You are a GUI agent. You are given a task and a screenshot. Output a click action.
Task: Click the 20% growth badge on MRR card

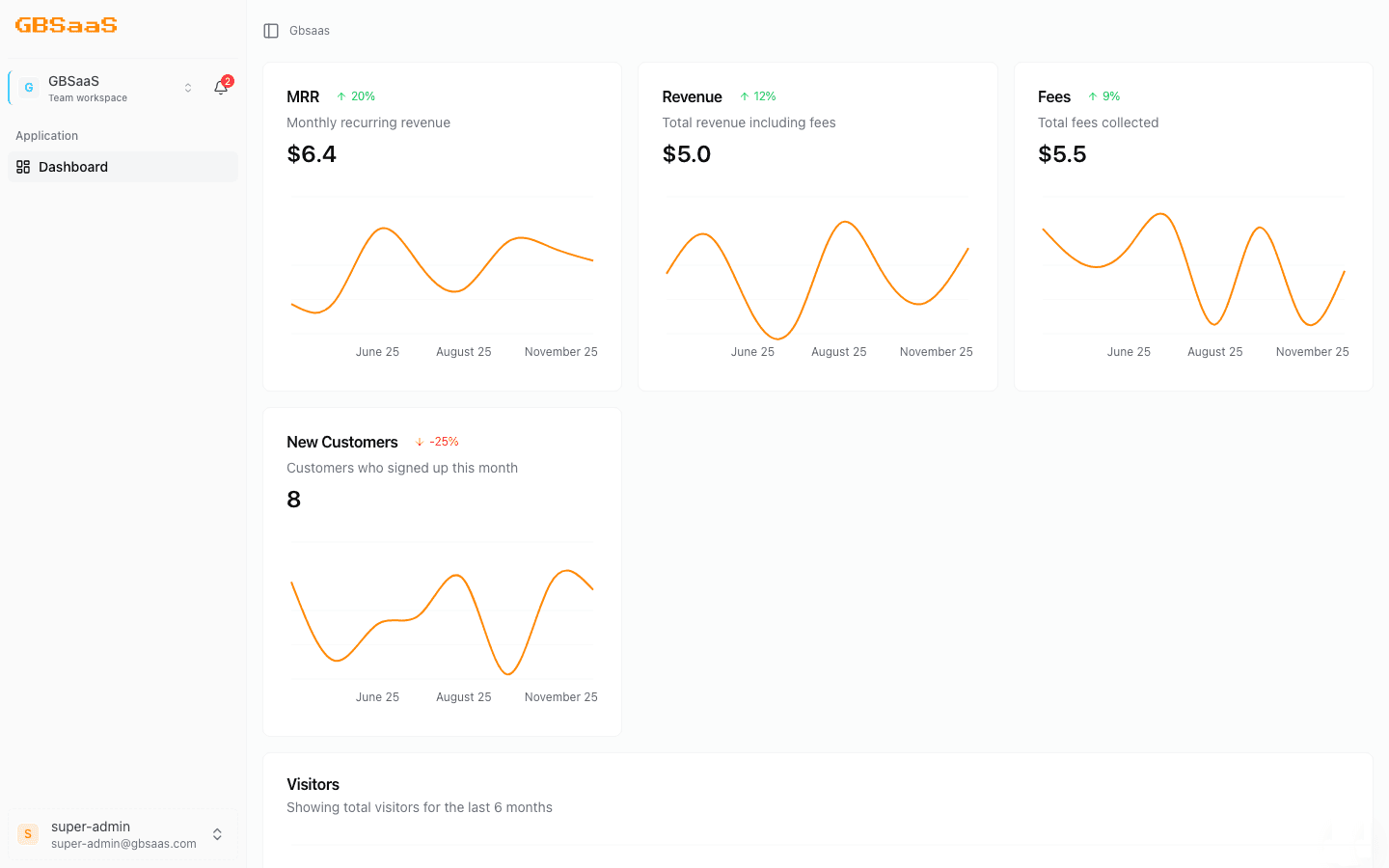click(356, 95)
